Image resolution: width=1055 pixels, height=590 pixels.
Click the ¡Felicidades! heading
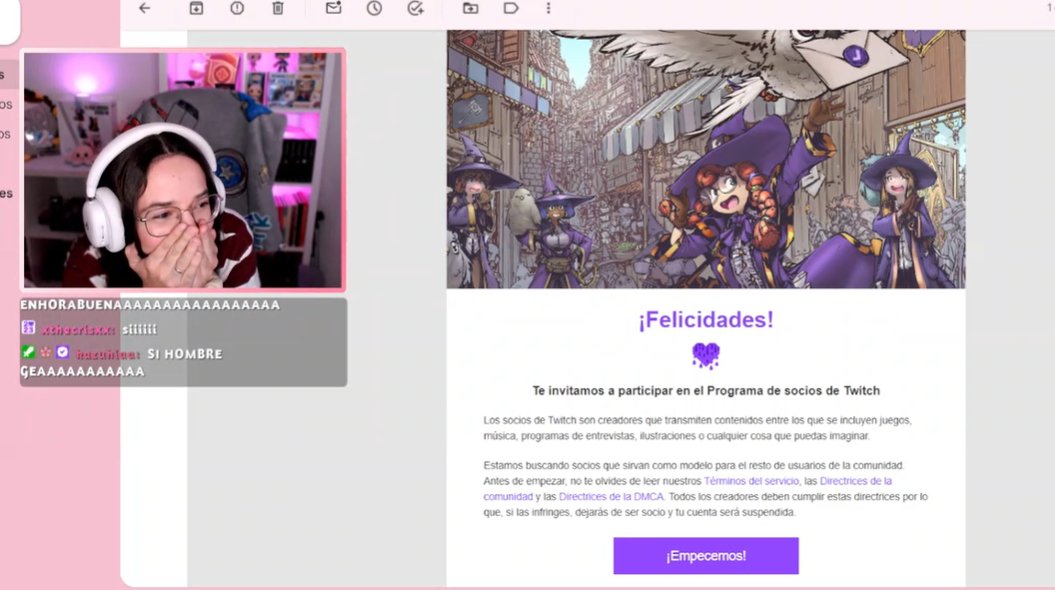pyautogui.click(x=706, y=320)
